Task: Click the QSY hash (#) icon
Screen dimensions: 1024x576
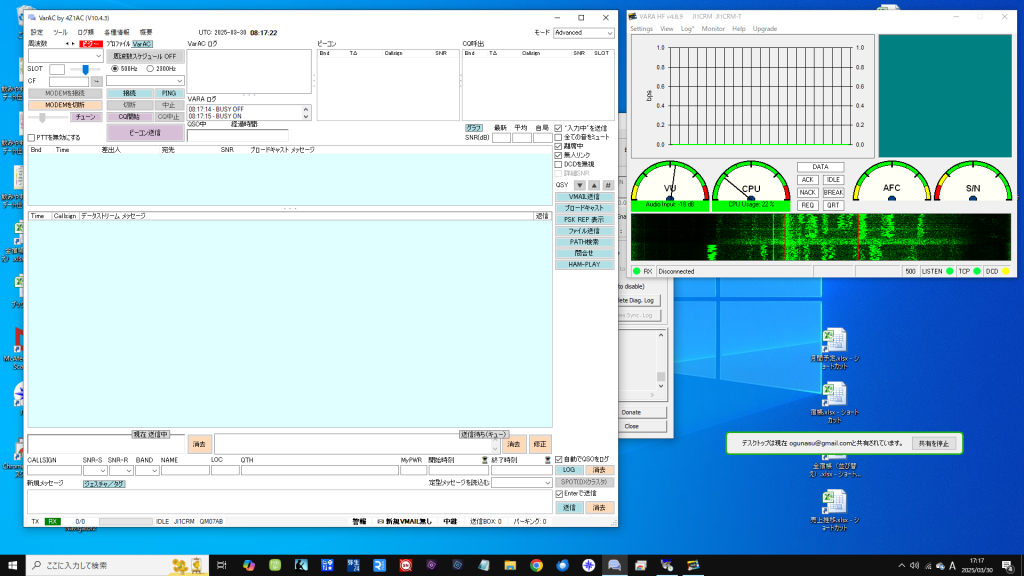Action: pos(608,185)
